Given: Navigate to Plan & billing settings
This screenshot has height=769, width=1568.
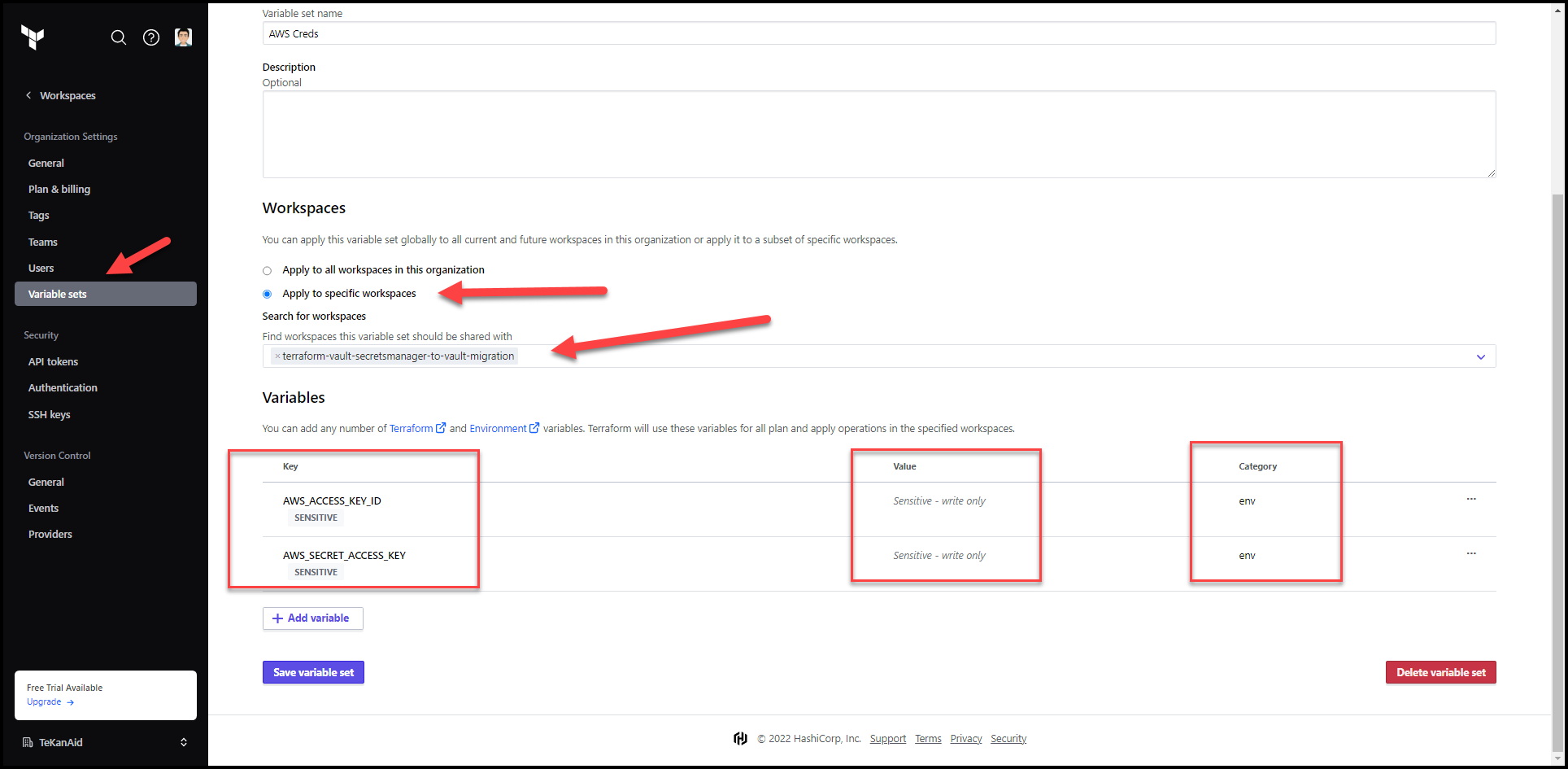Looking at the screenshot, I should tap(59, 189).
